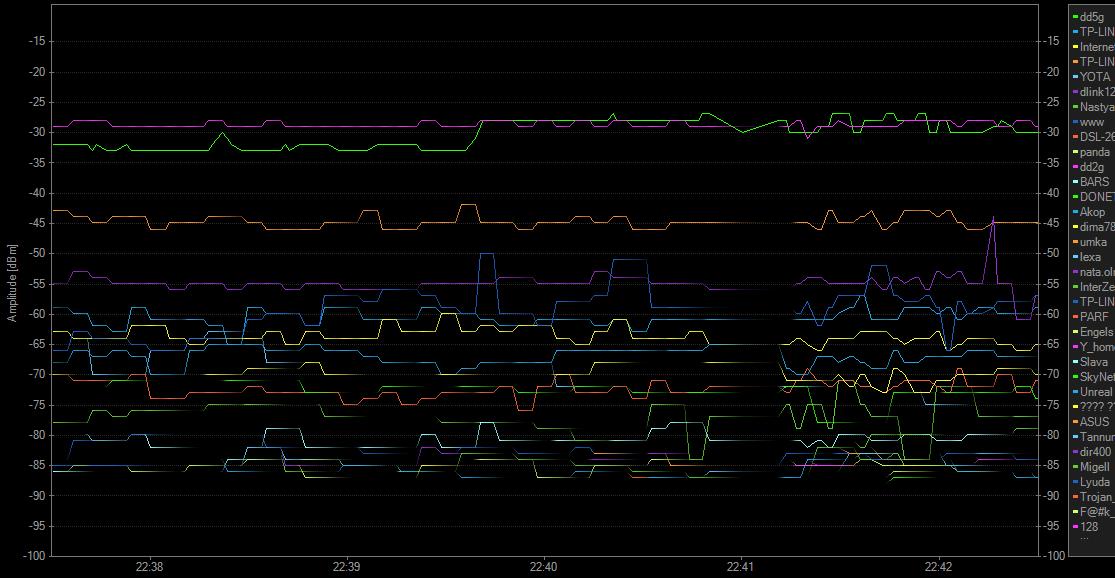Screen dimensions: 1115x578
Task: Click the Nastya legend entry
Action: pos(1094,107)
